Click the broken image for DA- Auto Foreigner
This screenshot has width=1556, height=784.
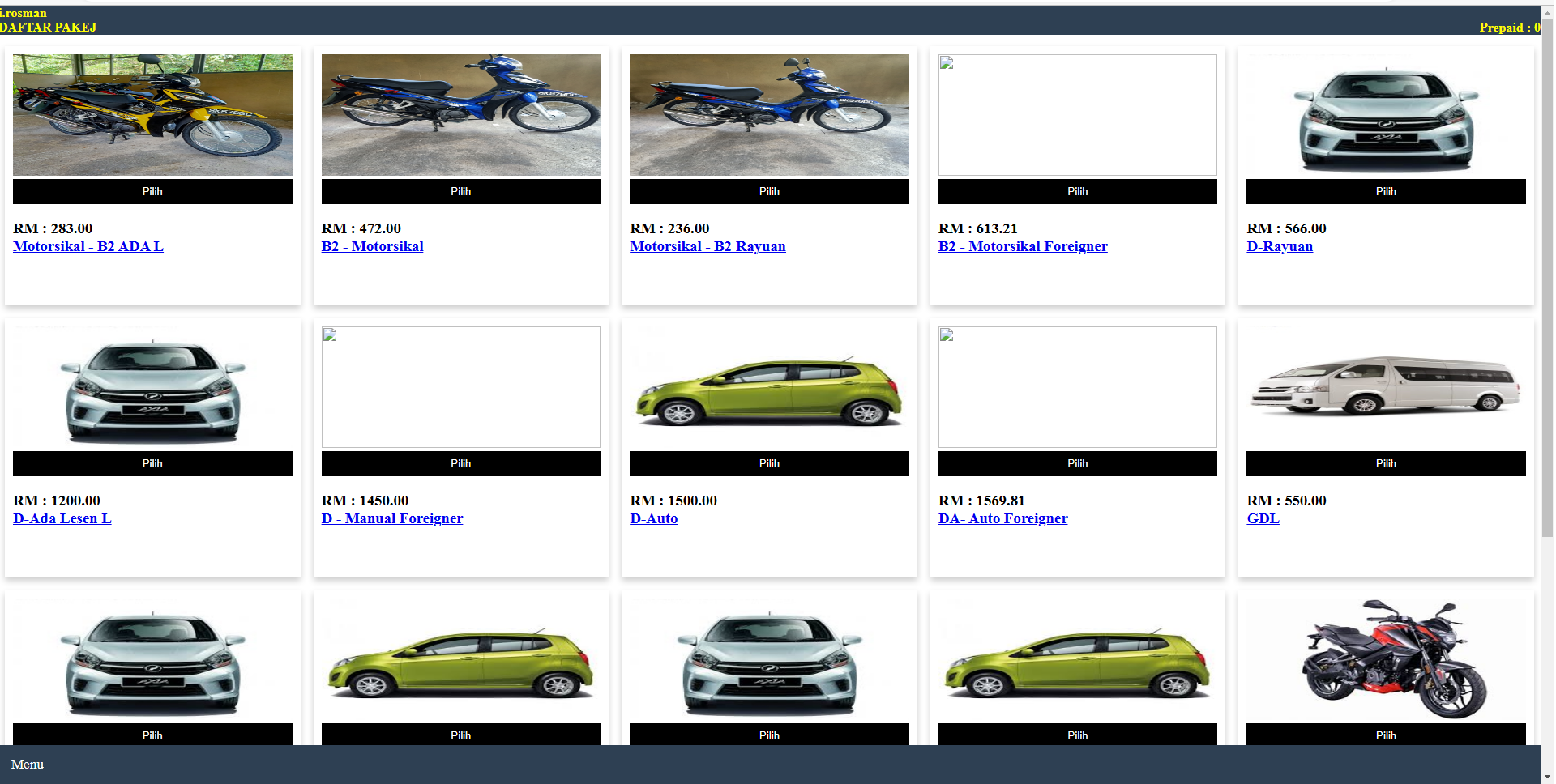coord(1077,387)
